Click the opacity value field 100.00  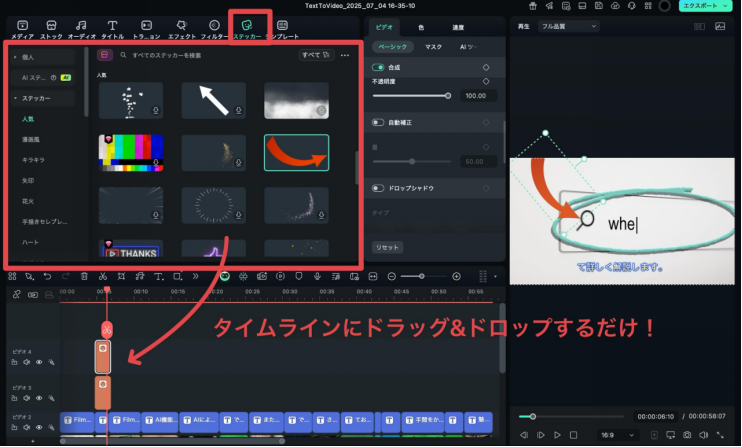pos(476,96)
